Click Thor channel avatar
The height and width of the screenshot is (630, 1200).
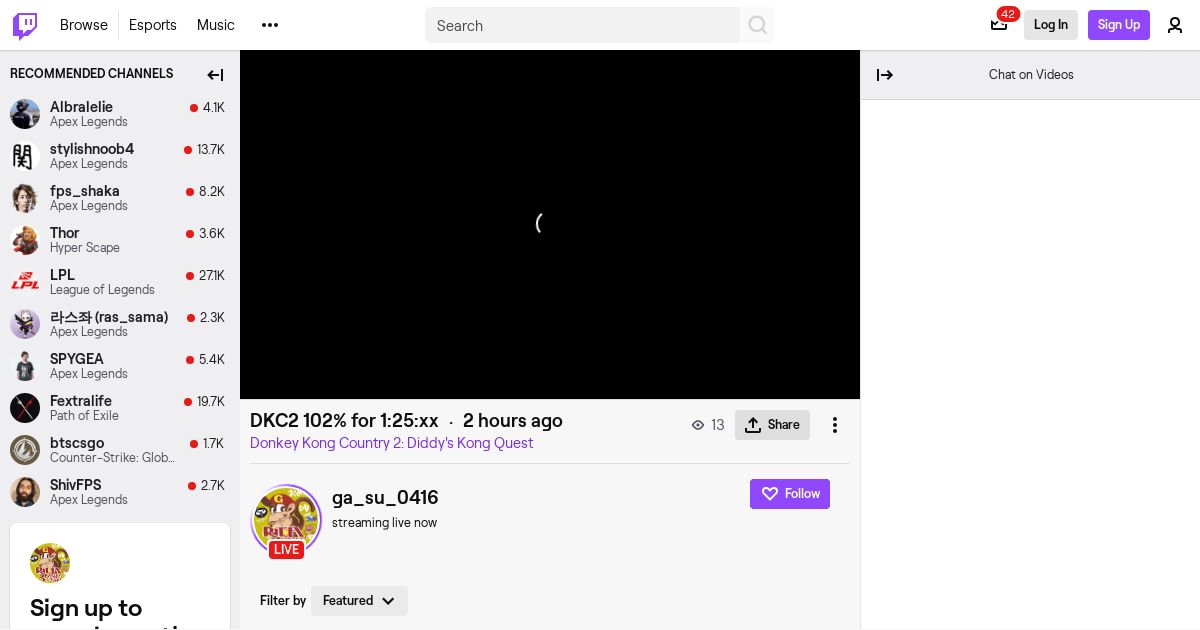pyautogui.click(x=25, y=240)
